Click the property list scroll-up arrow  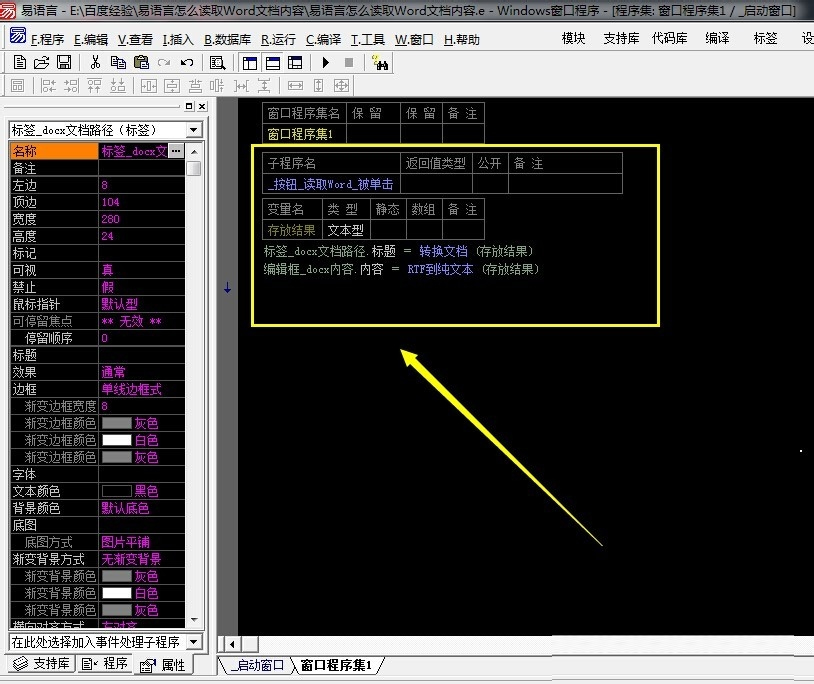click(194, 152)
